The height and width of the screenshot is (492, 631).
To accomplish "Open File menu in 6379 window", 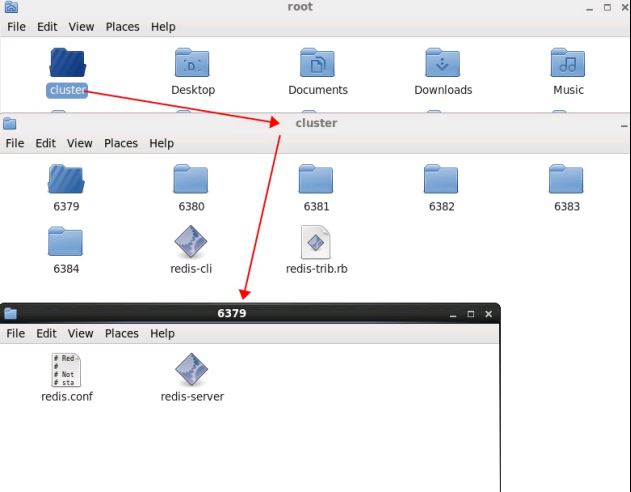I will (16, 333).
